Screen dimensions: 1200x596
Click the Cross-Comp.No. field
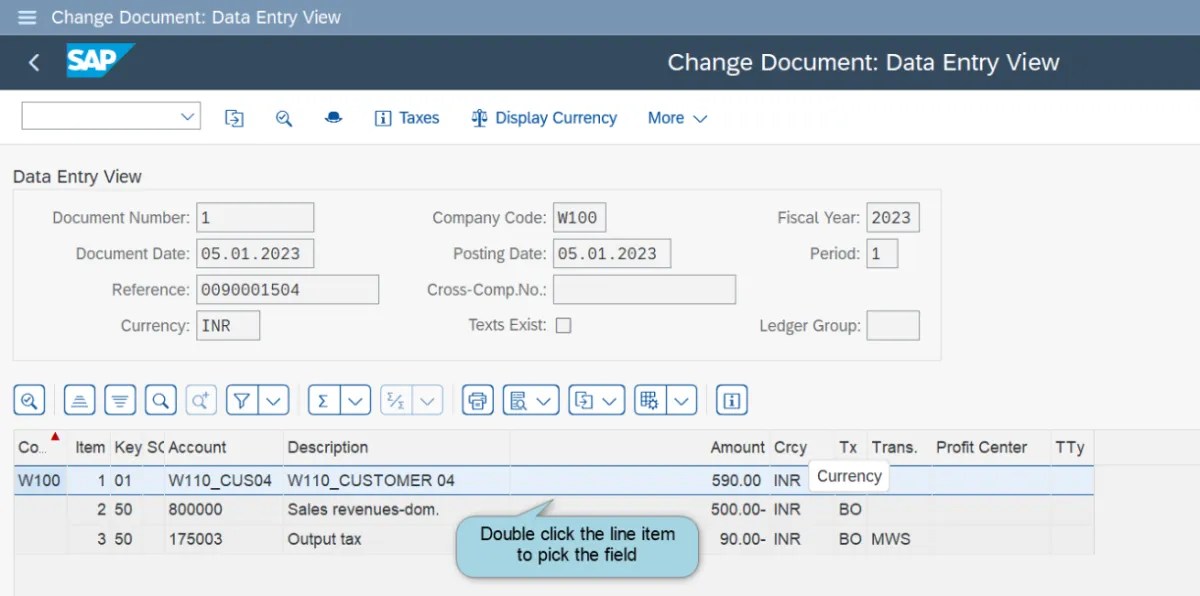(x=644, y=290)
